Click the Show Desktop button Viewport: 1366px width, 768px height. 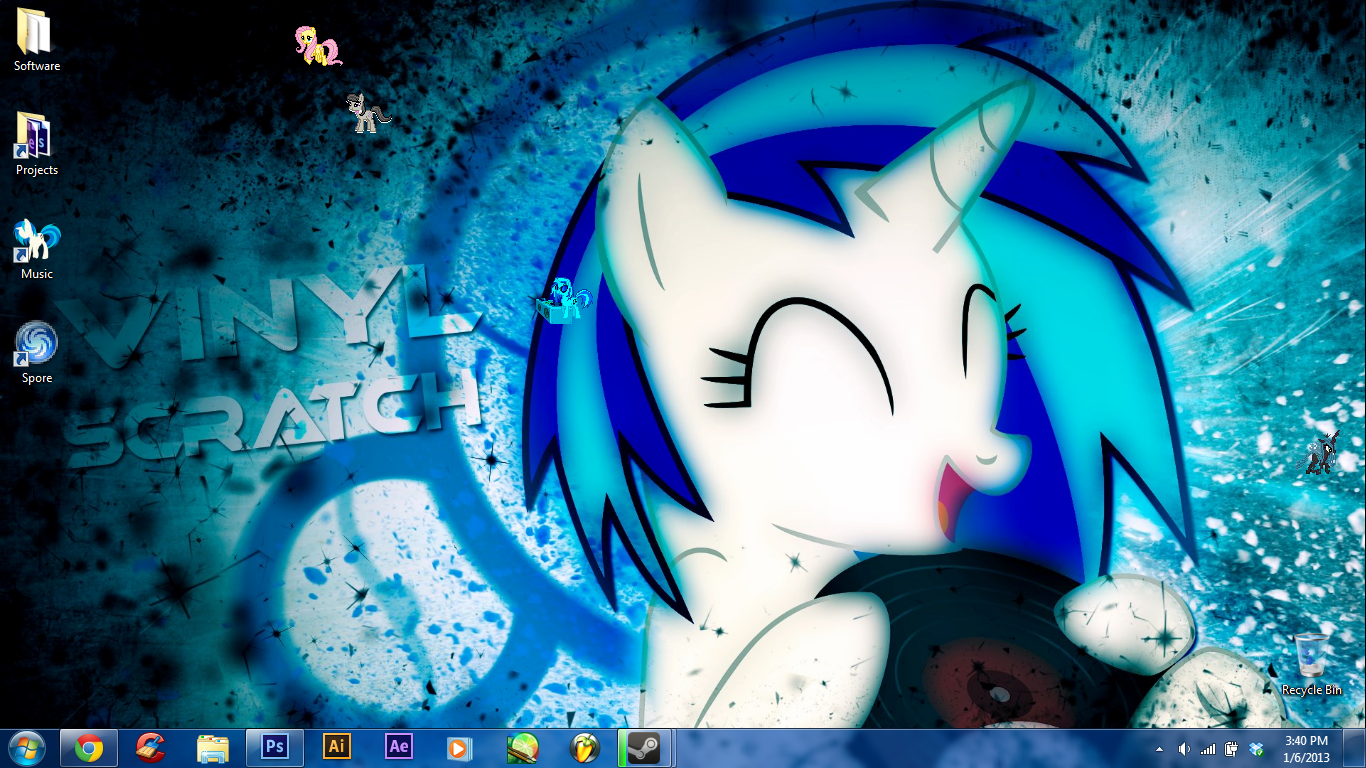pos(1358,747)
